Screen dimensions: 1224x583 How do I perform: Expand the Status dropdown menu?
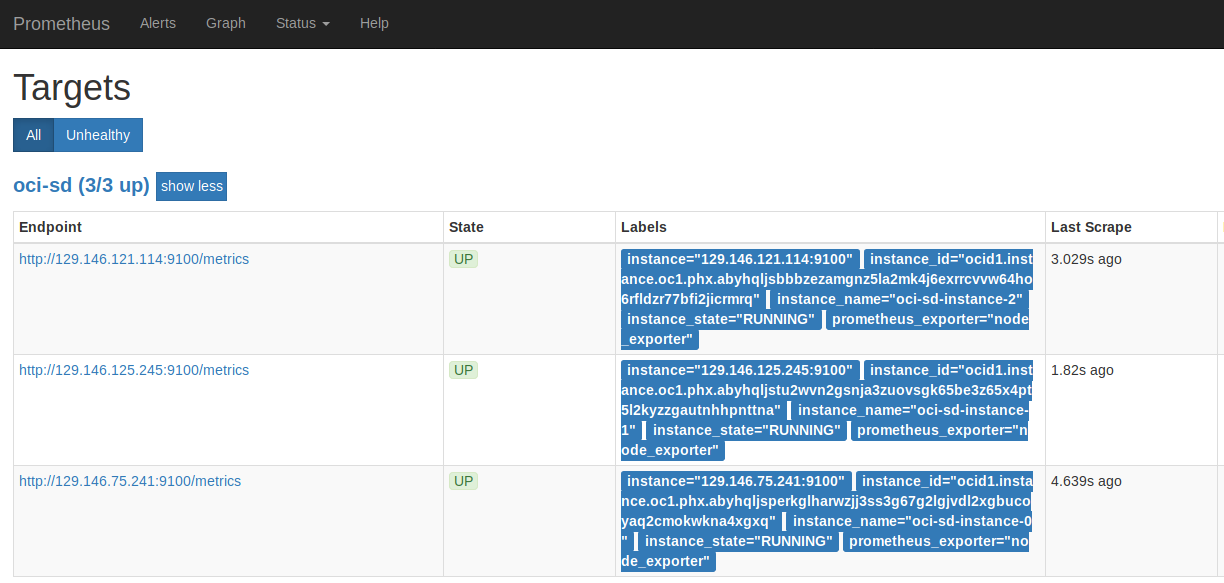[x=302, y=23]
